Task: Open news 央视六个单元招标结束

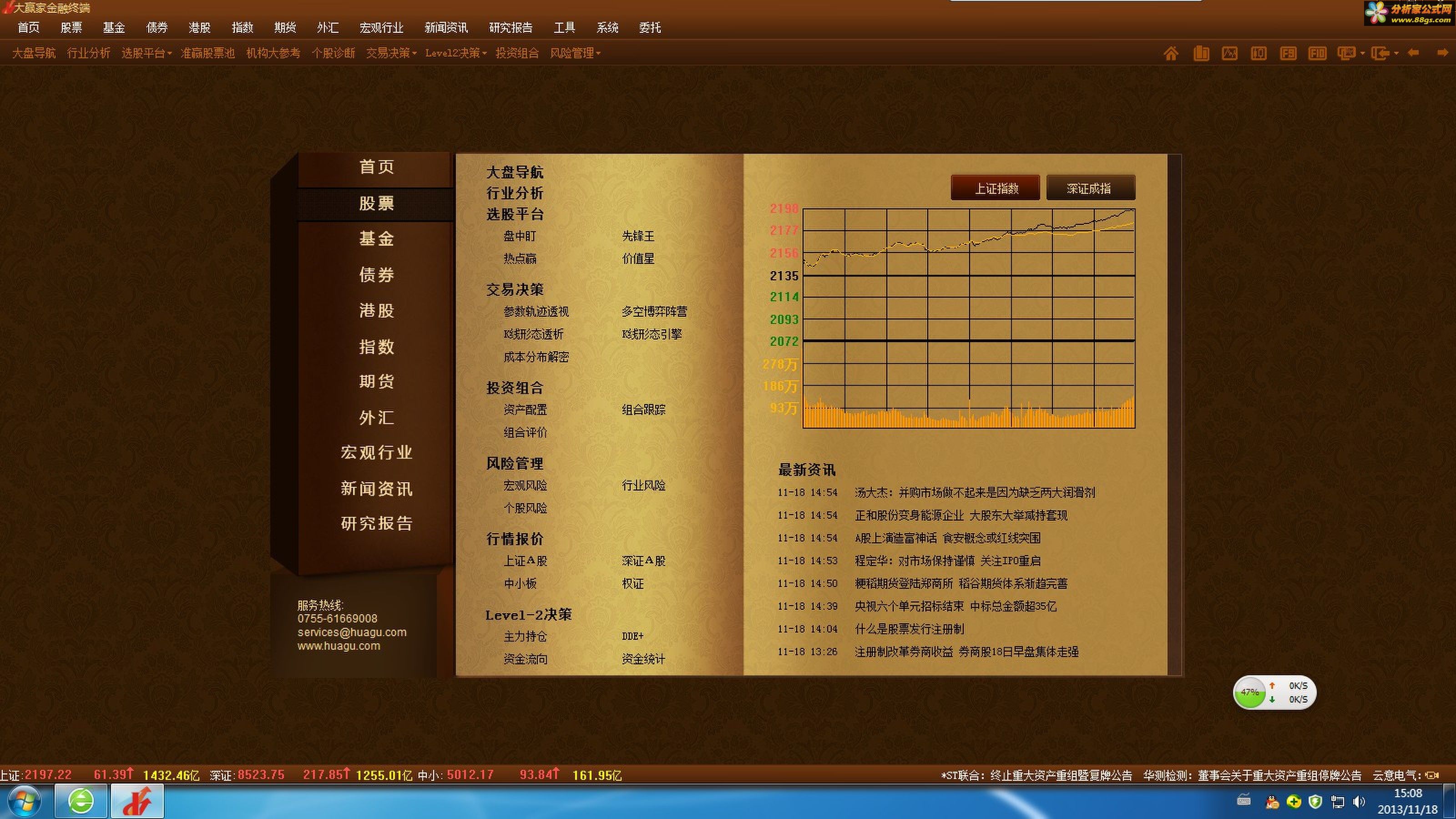Action: pos(955,607)
